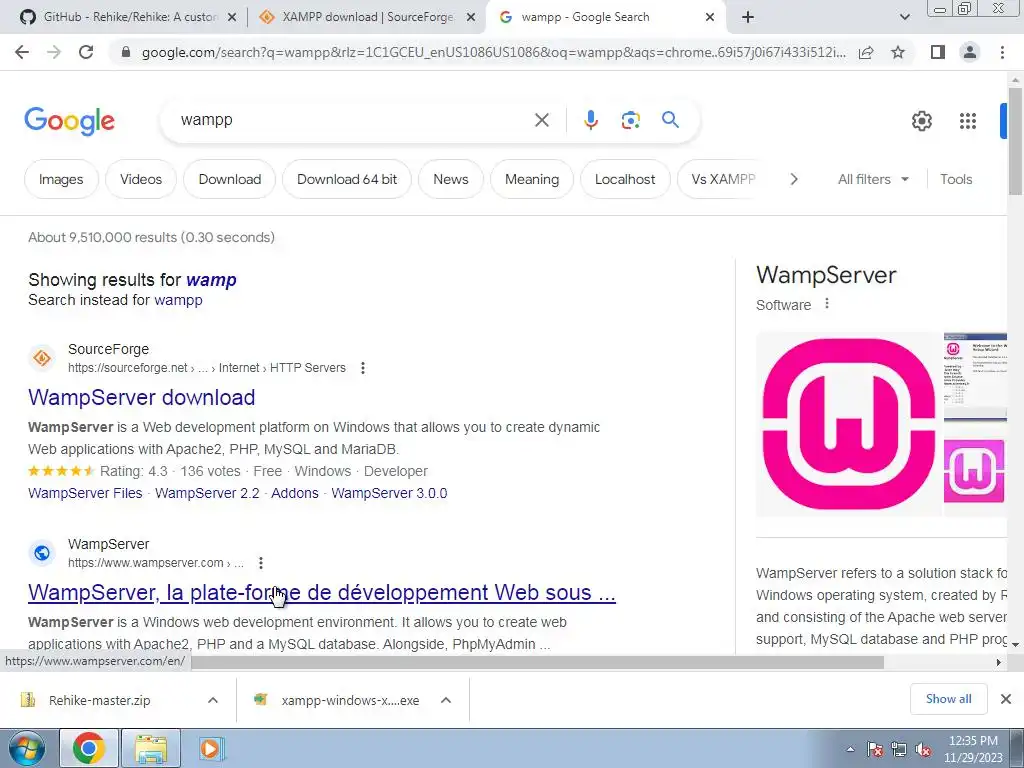Image resolution: width=1024 pixels, height=768 pixels.
Task: Open WampServer 2.2 sitelink
Action: (x=207, y=493)
